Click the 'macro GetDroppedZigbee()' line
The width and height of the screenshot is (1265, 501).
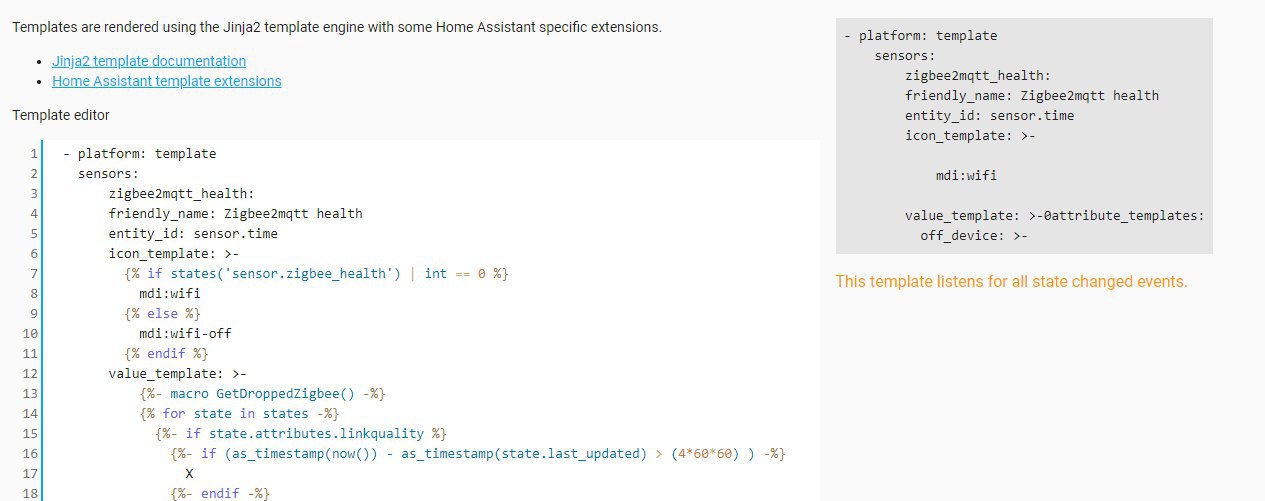(262, 393)
